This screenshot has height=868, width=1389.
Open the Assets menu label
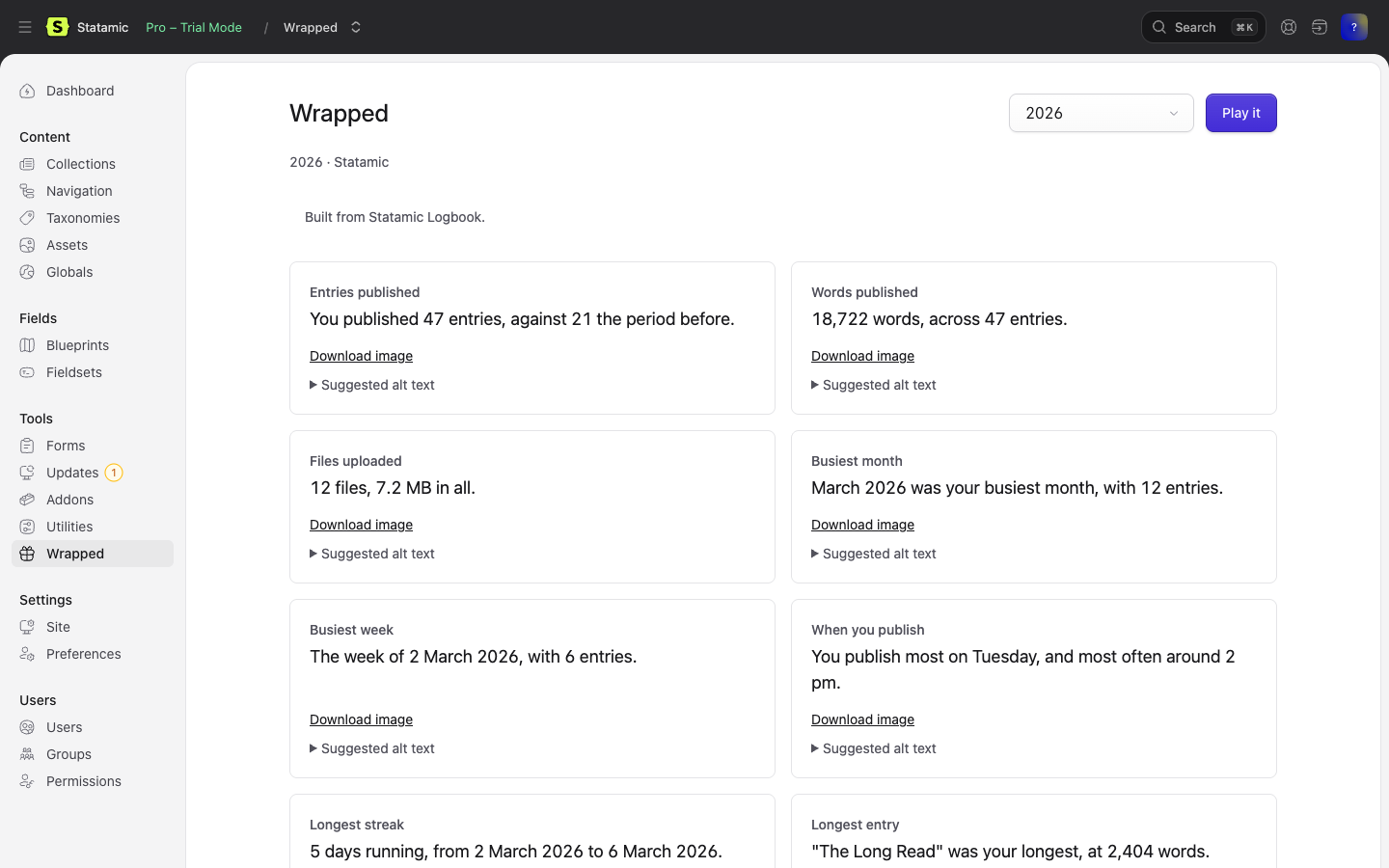pyautogui.click(x=67, y=245)
